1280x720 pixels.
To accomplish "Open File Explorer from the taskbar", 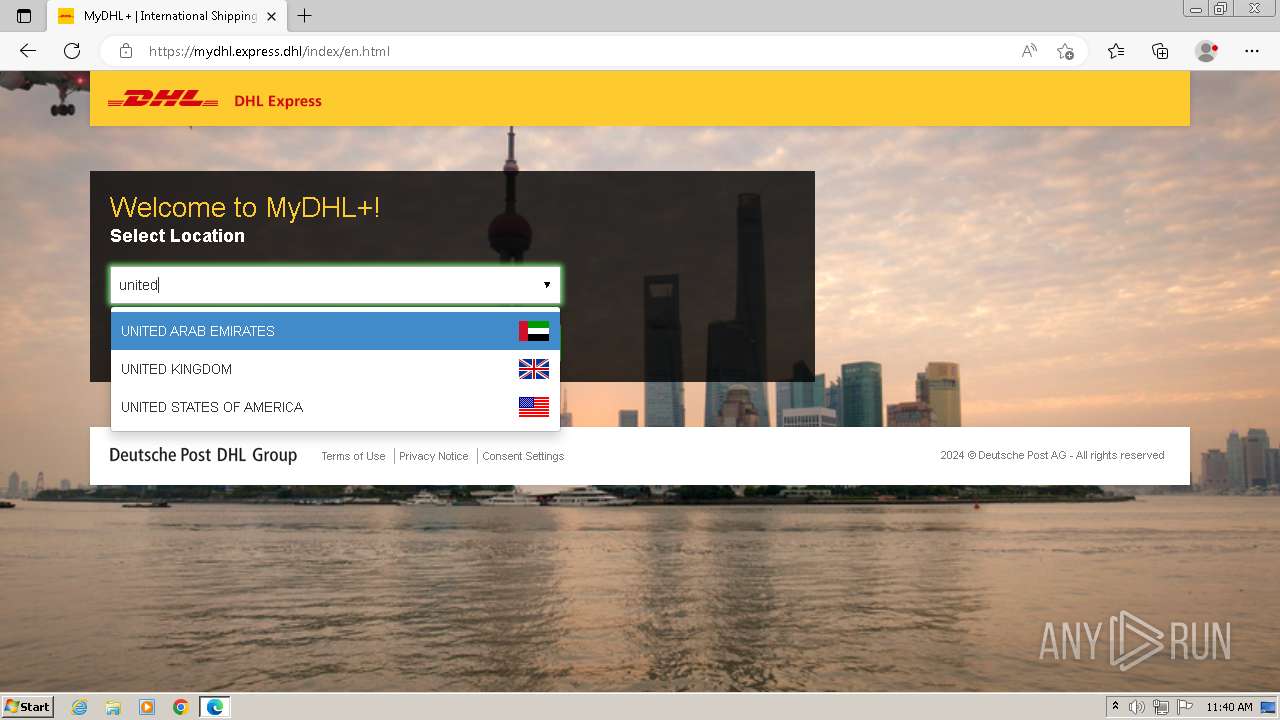I will click(113, 707).
